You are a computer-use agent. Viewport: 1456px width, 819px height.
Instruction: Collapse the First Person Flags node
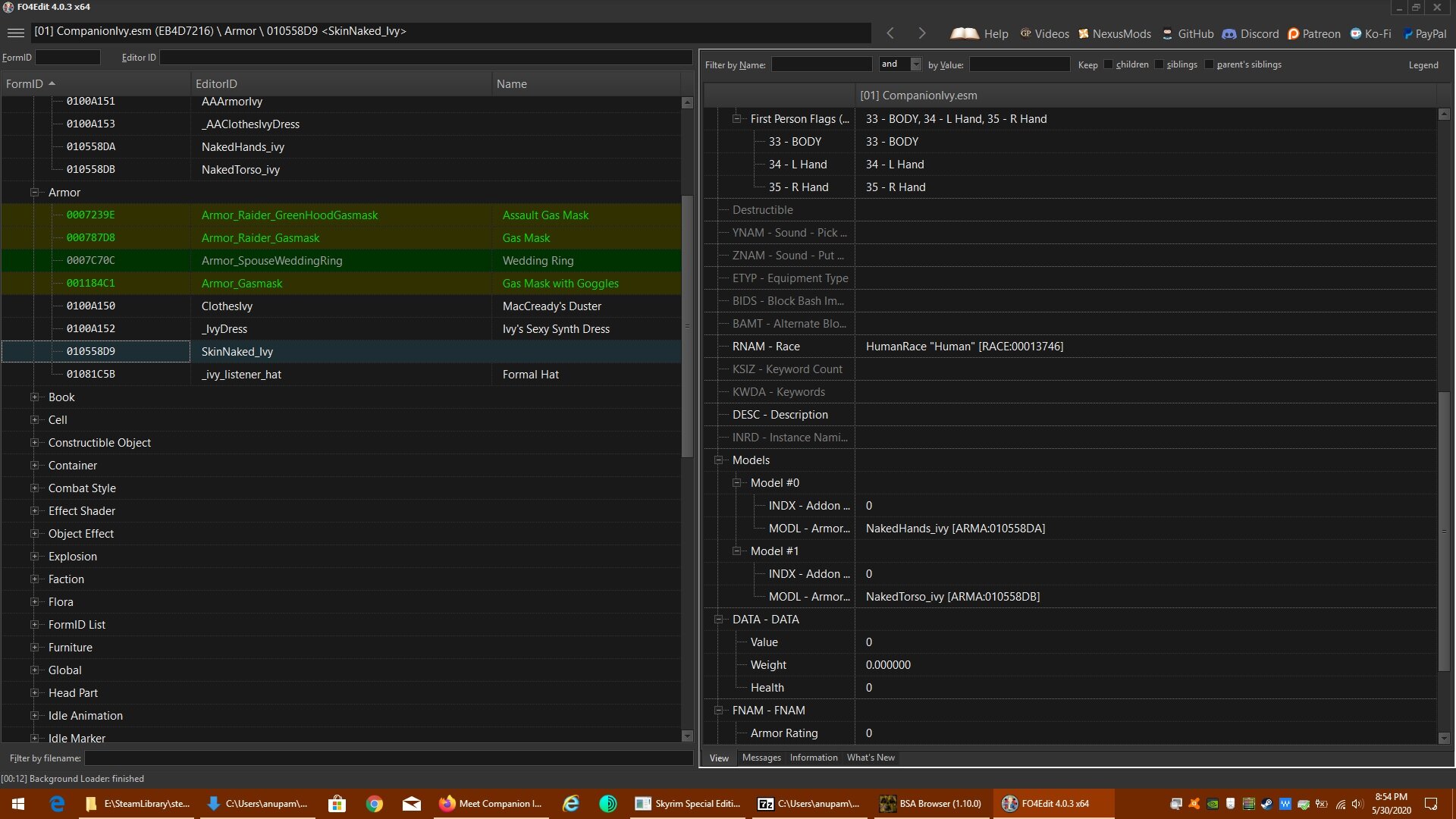736,119
